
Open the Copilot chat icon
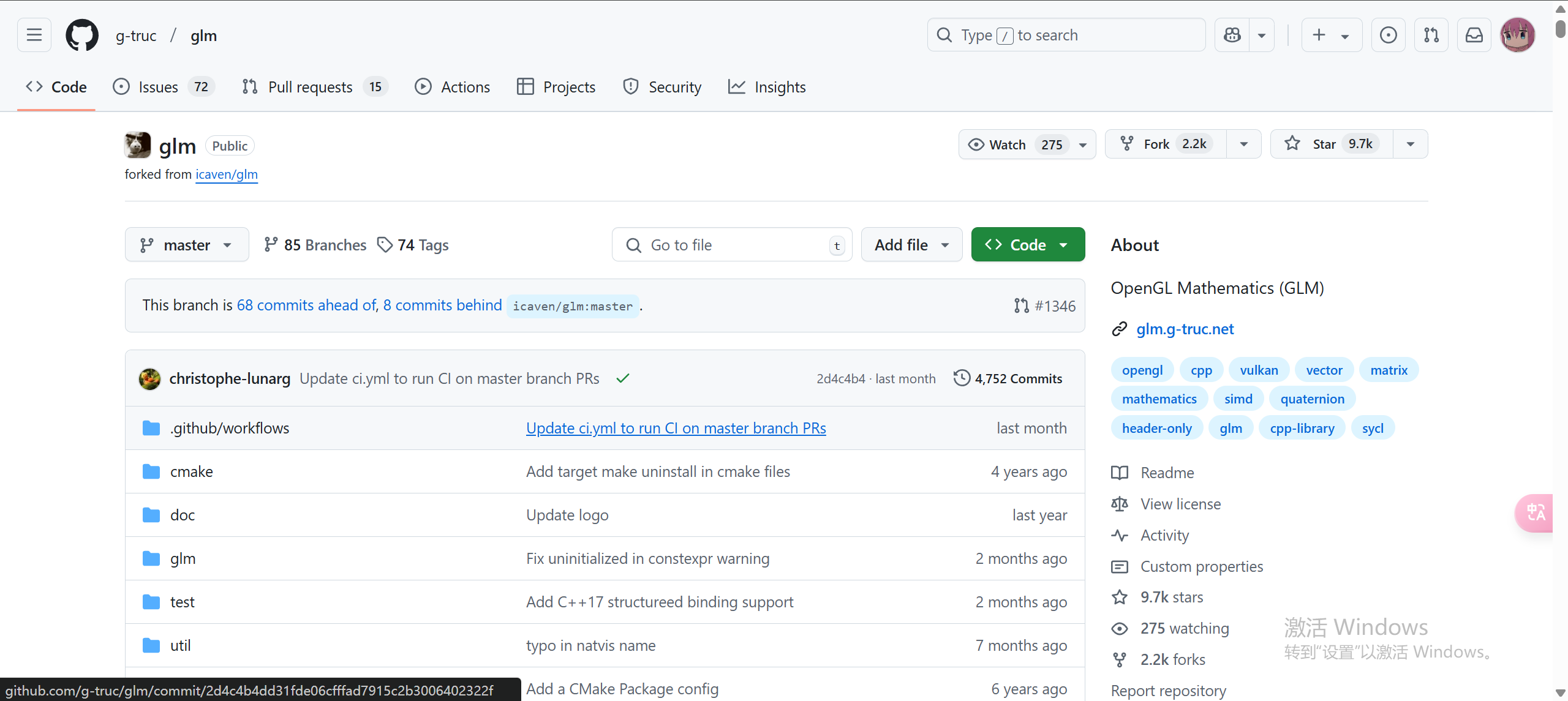tap(1232, 35)
